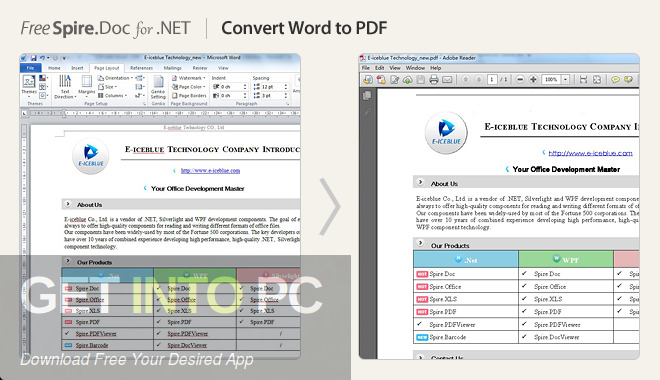The height and width of the screenshot is (380, 660).
Task: Expand the Orientation dropdown in Word
Action: tap(115, 78)
